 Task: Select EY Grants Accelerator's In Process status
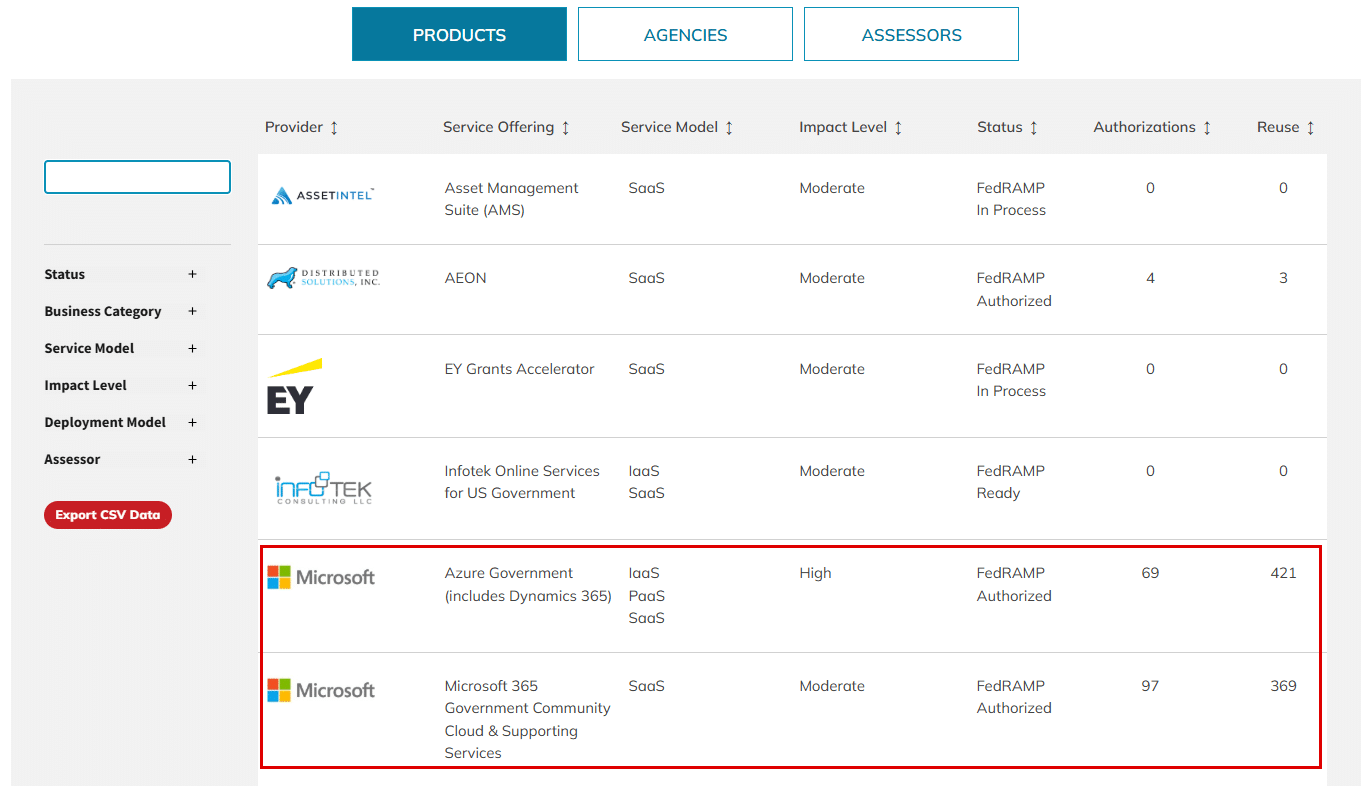[1011, 380]
